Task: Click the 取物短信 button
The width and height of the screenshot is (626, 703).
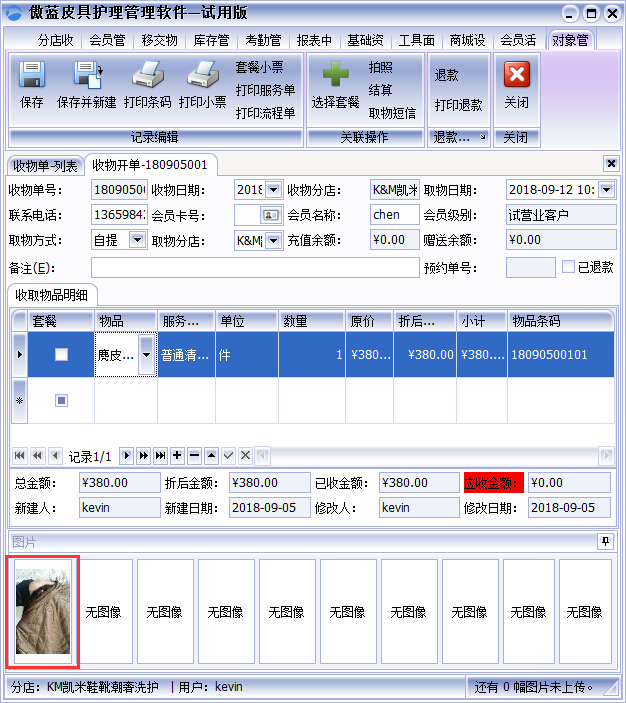Action: click(x=392, y=113)
